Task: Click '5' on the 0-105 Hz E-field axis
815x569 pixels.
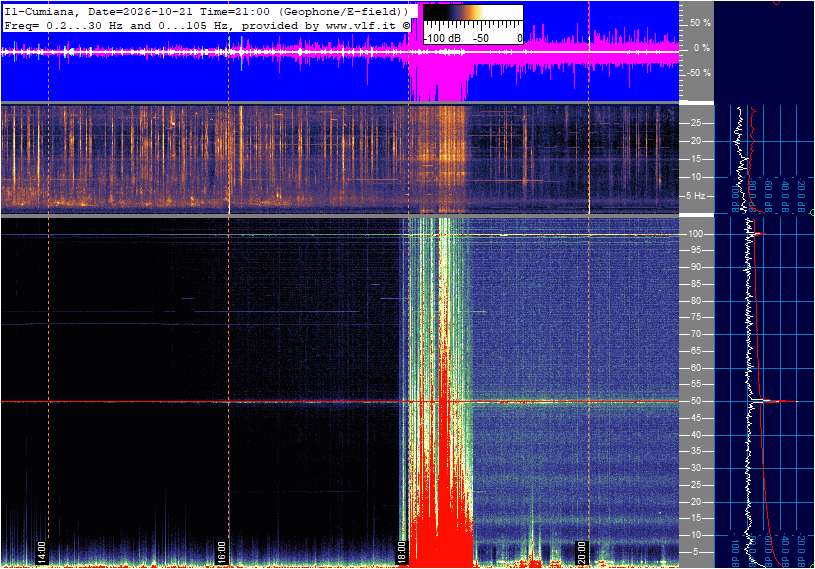Action: [695, 552]
